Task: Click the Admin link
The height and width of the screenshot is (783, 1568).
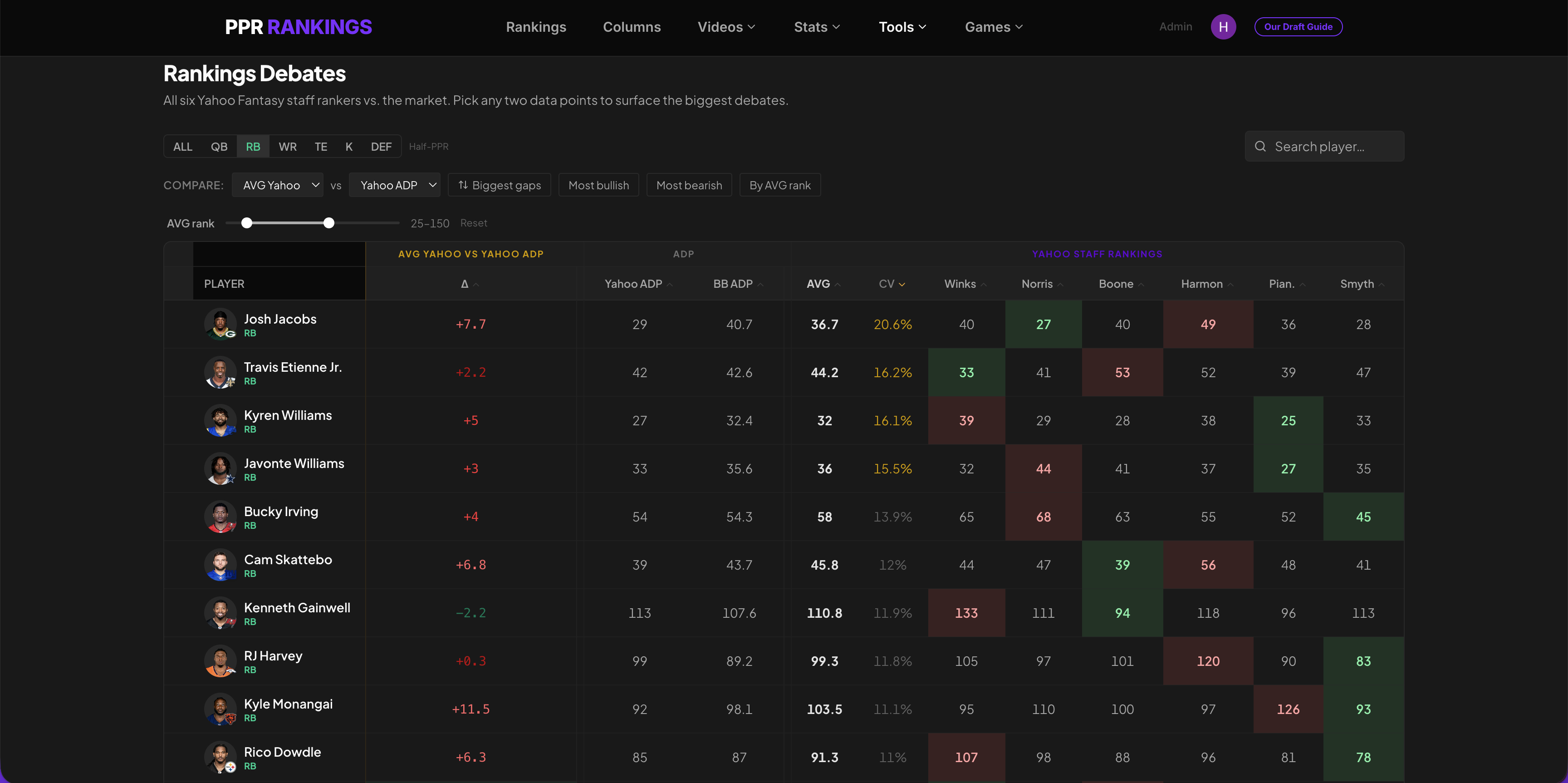Action: 1176,27
